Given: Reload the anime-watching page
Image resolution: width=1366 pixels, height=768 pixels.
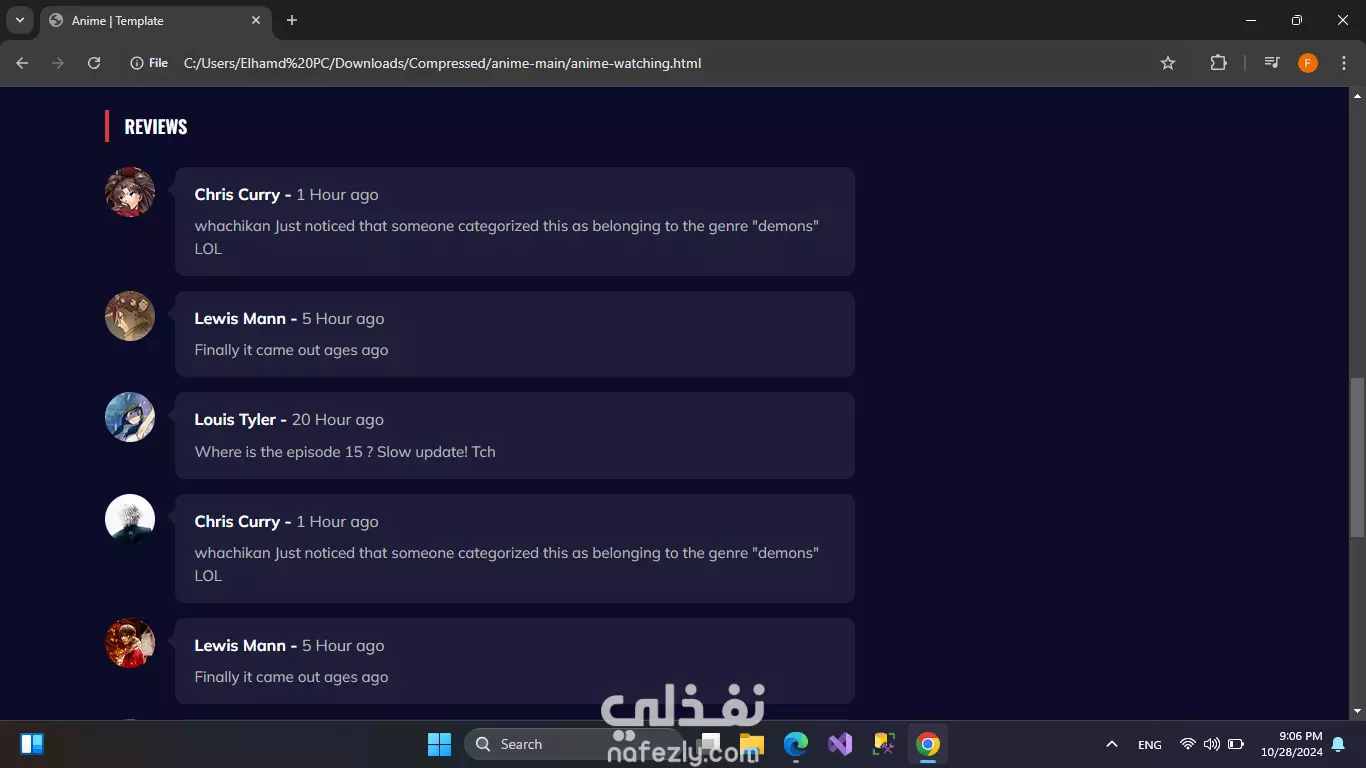Looking at the screenshot, I should click(94, 63).
